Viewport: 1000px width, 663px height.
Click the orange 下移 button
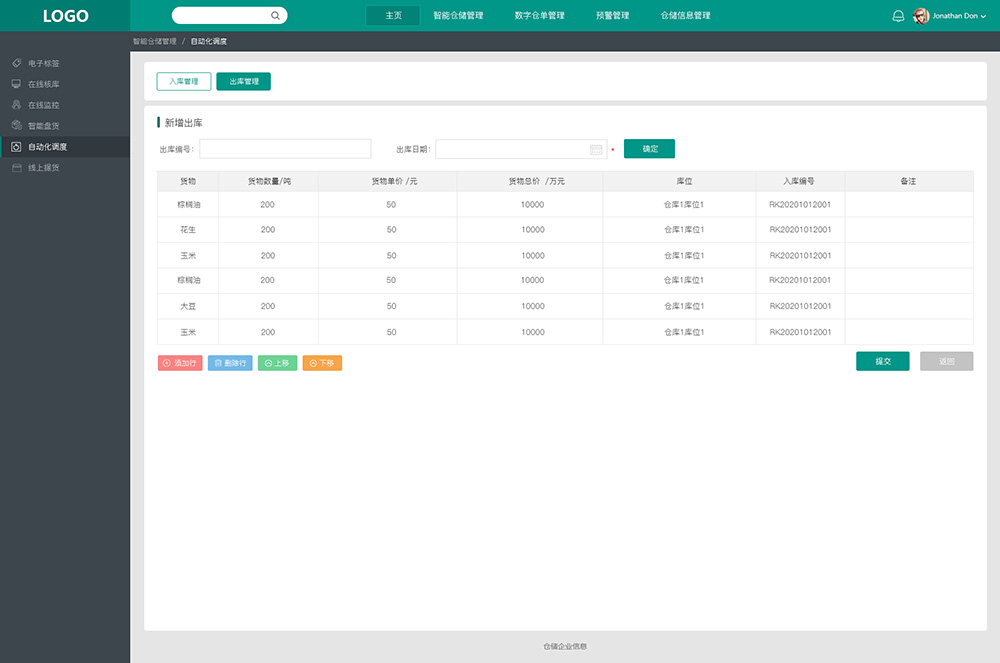coord(322,363)
